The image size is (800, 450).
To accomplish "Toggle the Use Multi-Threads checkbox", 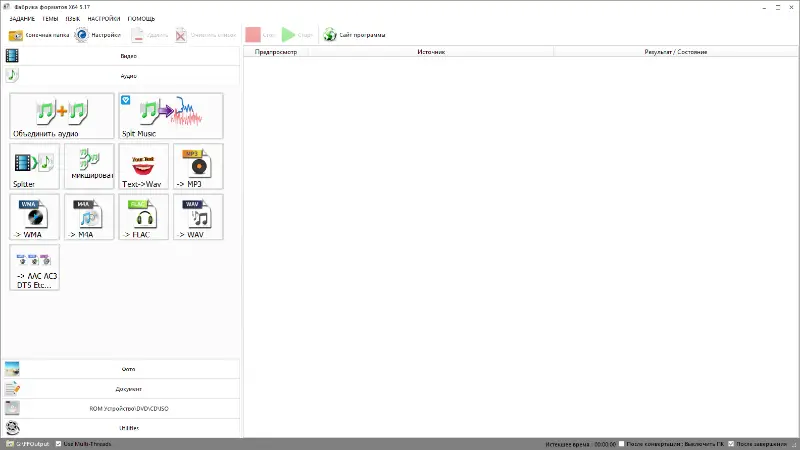I will click(x=58, y=444).
